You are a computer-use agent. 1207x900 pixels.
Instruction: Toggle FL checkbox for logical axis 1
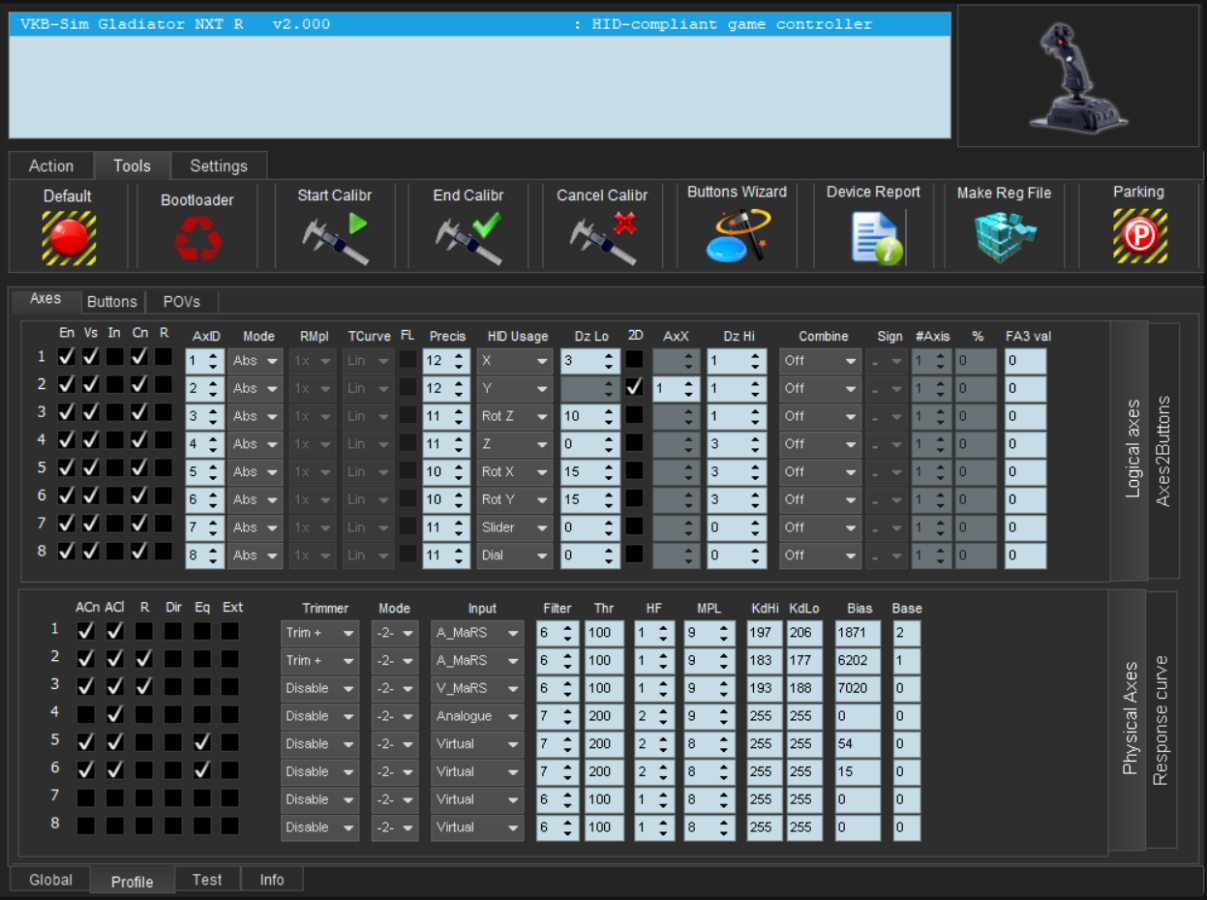tap(408, 359)
